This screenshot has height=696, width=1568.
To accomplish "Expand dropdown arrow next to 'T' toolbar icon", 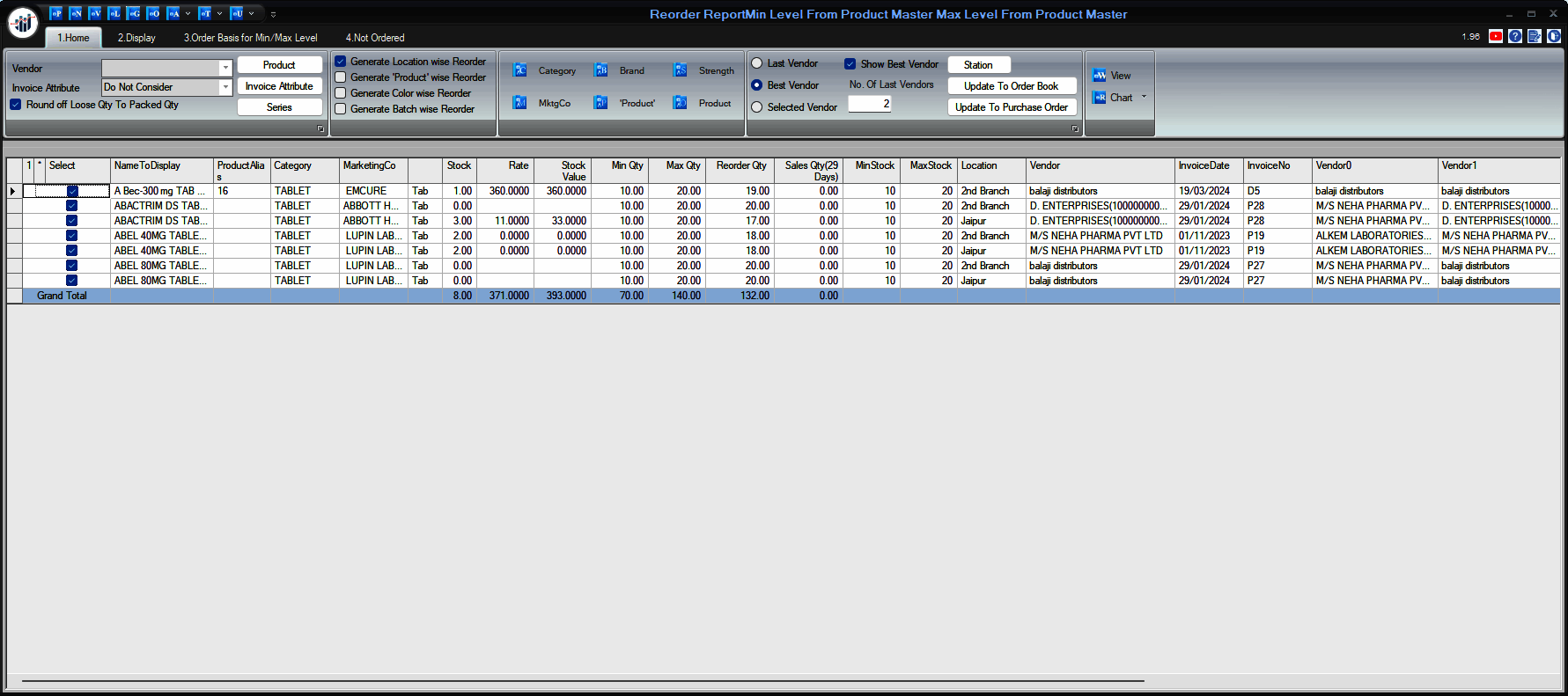I will (219, 13).
